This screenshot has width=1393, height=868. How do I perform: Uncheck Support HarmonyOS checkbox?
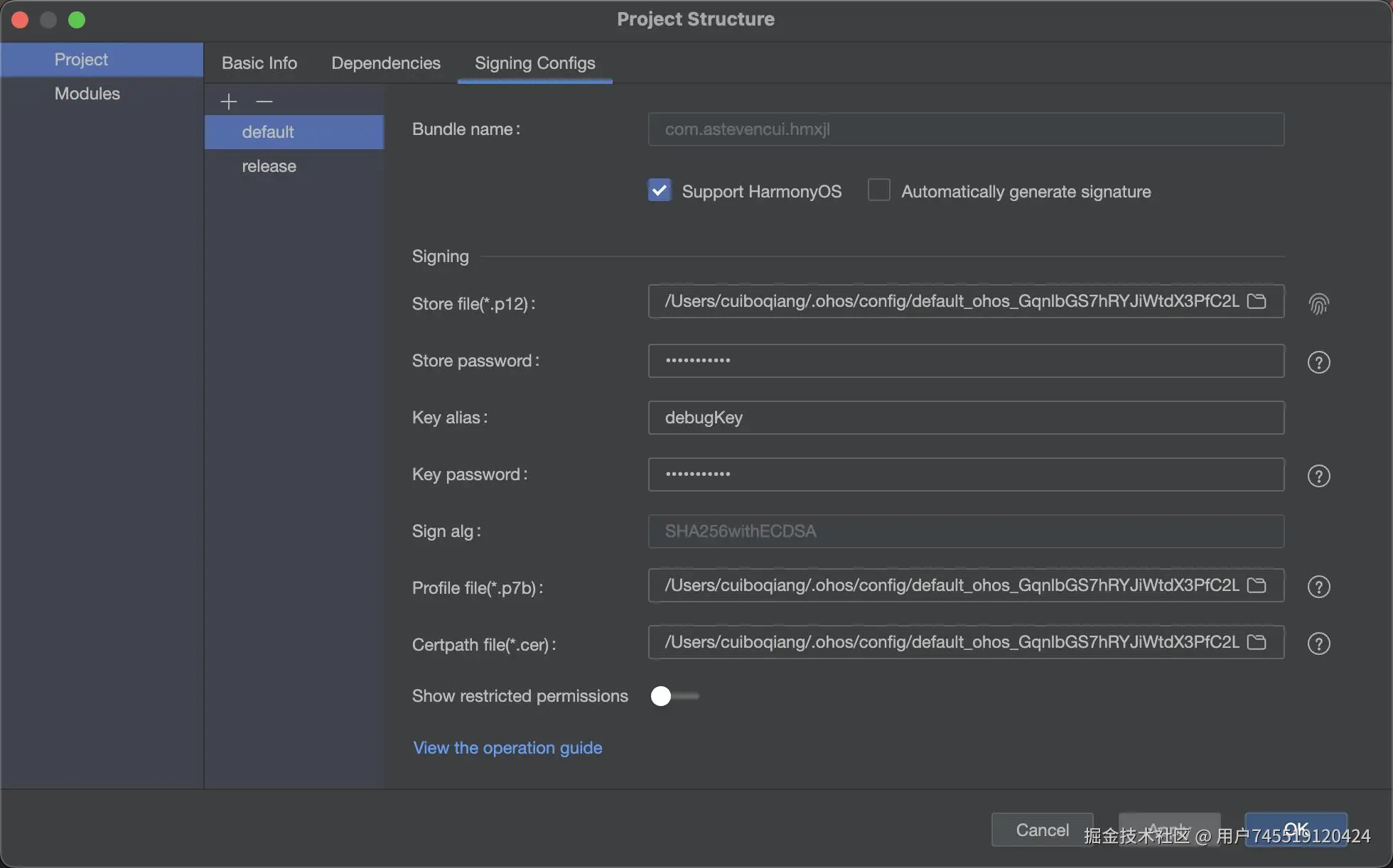click(660, 190)
